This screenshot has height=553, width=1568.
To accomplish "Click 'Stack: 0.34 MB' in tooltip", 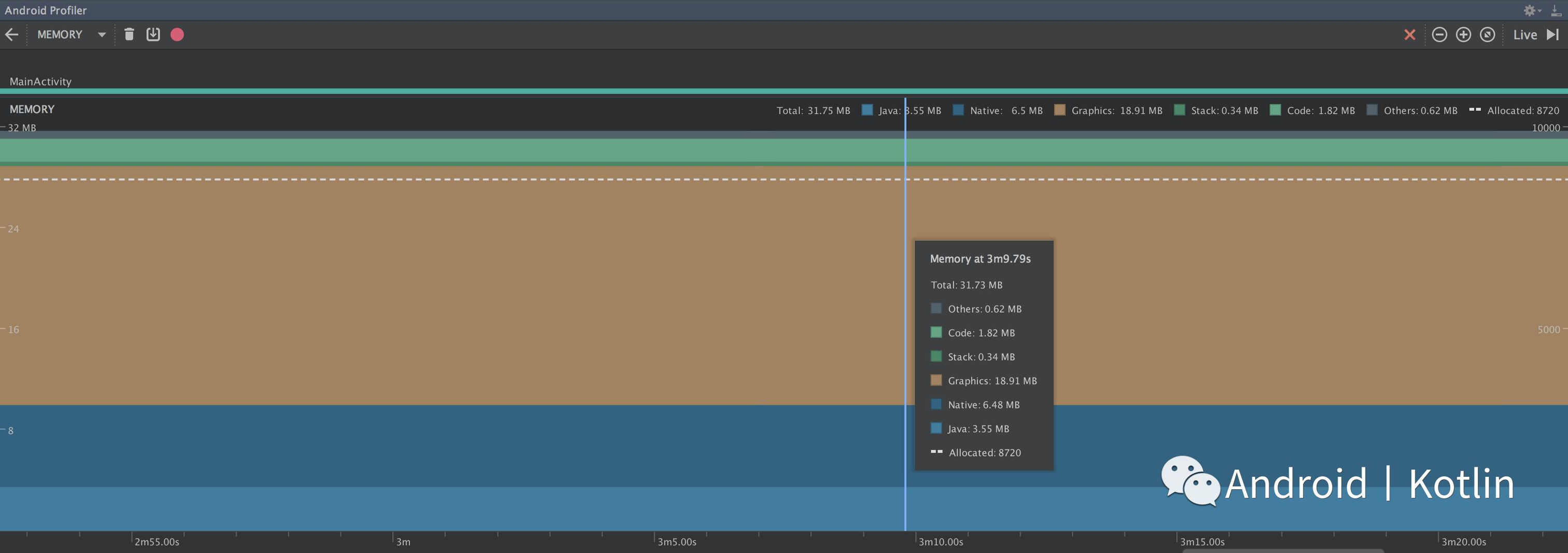I will coord(981,357).
